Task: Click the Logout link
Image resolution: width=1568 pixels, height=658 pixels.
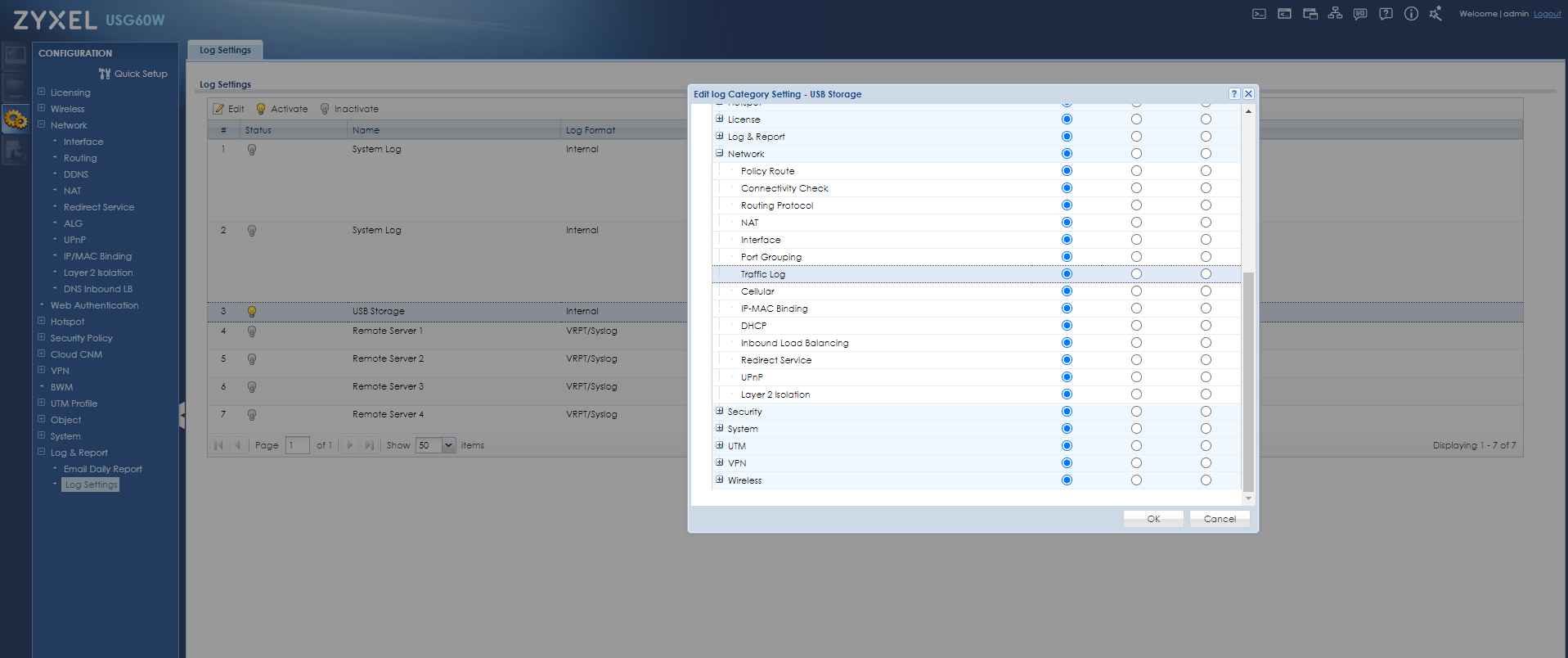Action: [x=1547, y=14]
